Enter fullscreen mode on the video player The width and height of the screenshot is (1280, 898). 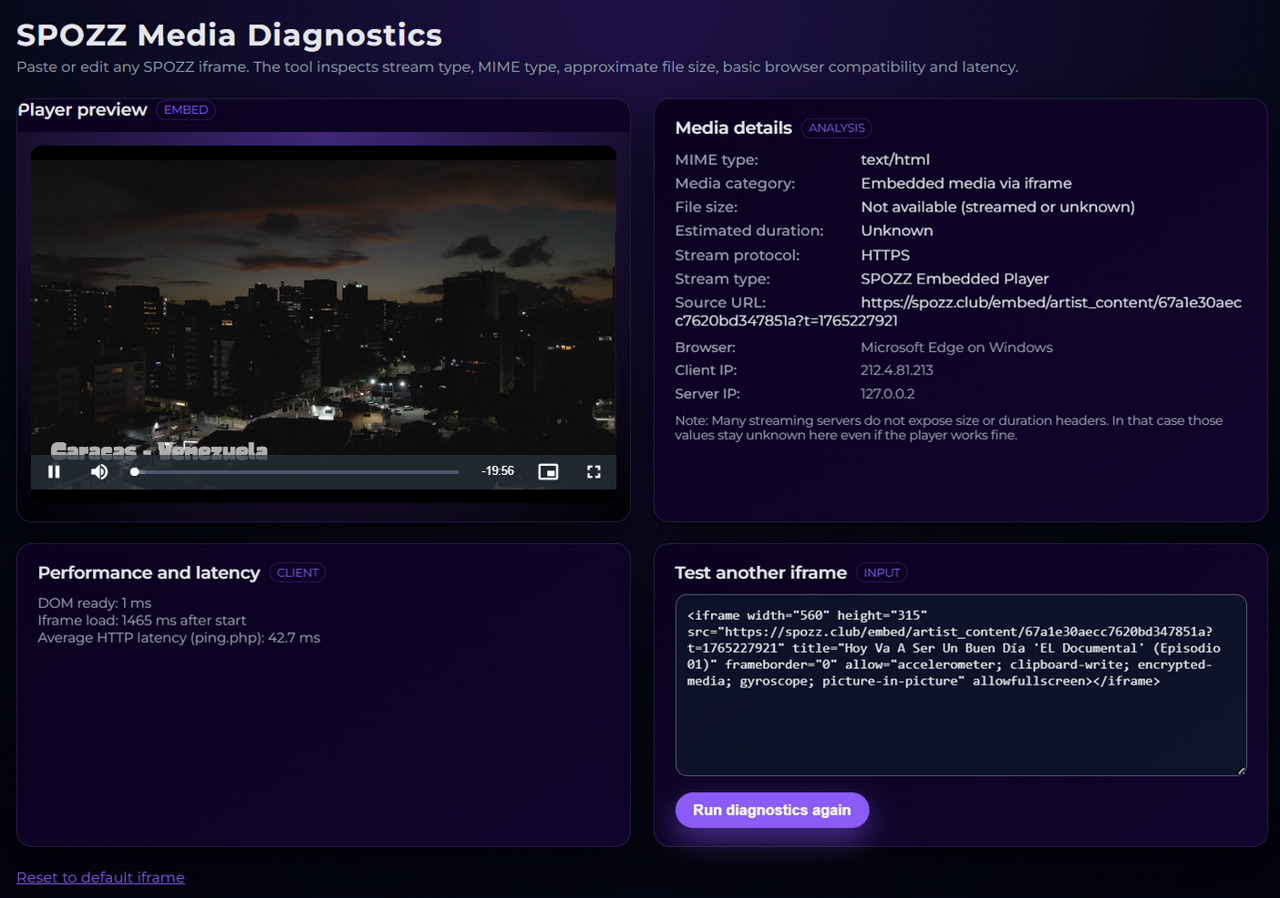pyautogui.click(x=593, y=471)
